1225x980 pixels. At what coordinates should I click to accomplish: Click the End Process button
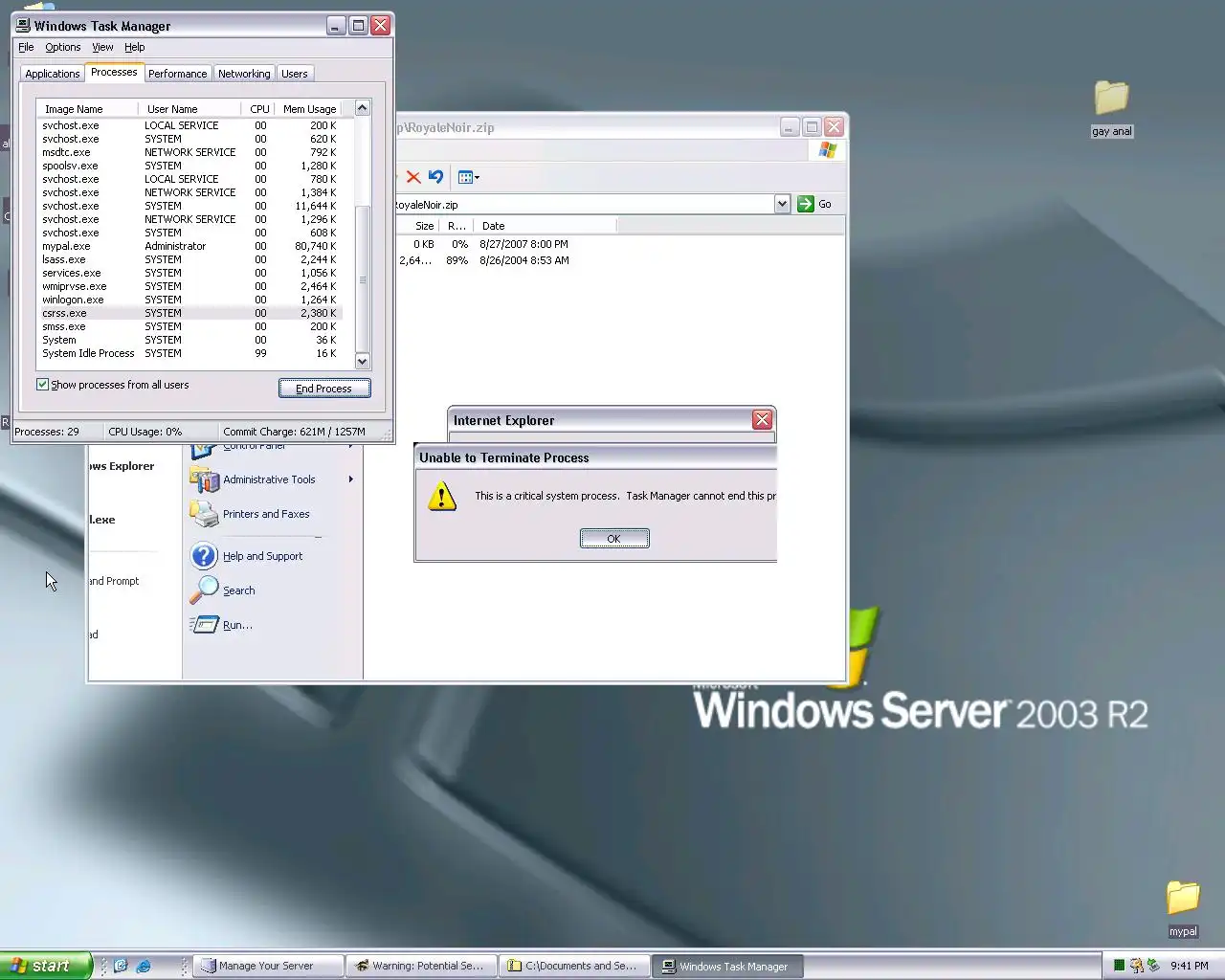pyautogui.click(x=324, y=389)
